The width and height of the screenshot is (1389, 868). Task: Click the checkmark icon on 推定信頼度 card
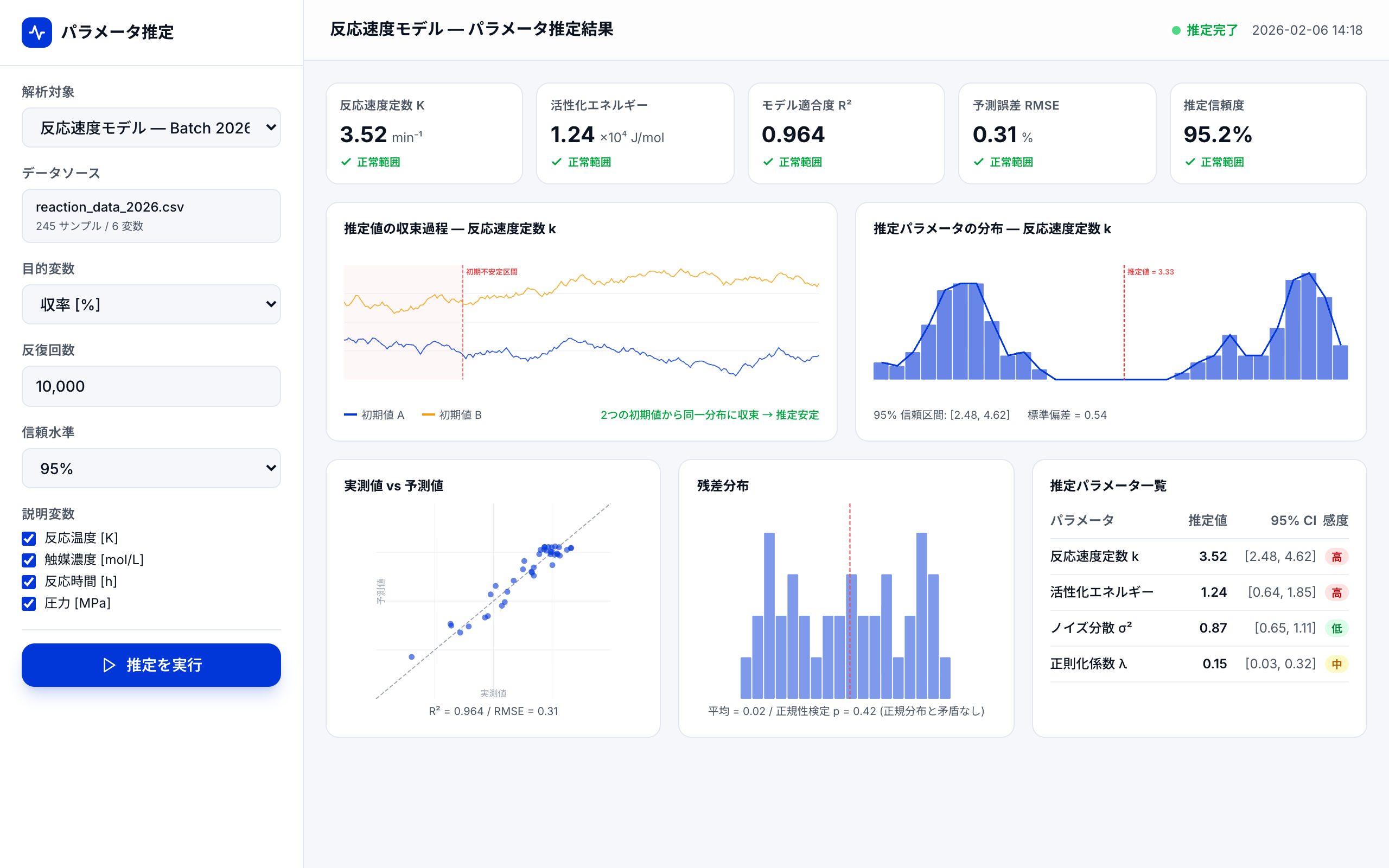(x=1190, y=162)
